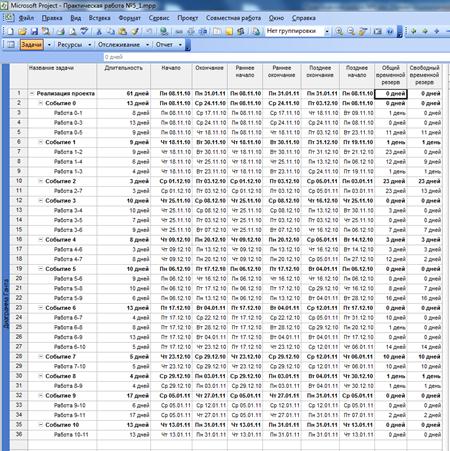This screenshot has height=451, width=450.
Task: Click the Ресурсы guide button
Action: pos(69,44)
